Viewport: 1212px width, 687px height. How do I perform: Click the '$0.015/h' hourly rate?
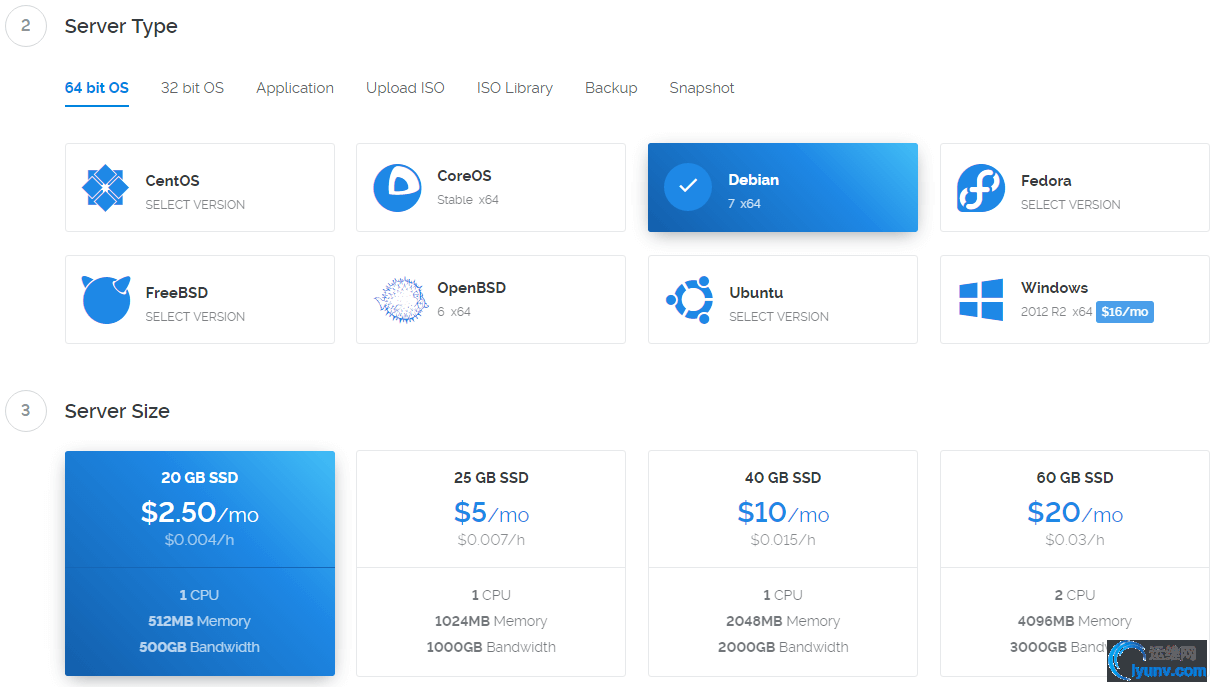[783, 540]
